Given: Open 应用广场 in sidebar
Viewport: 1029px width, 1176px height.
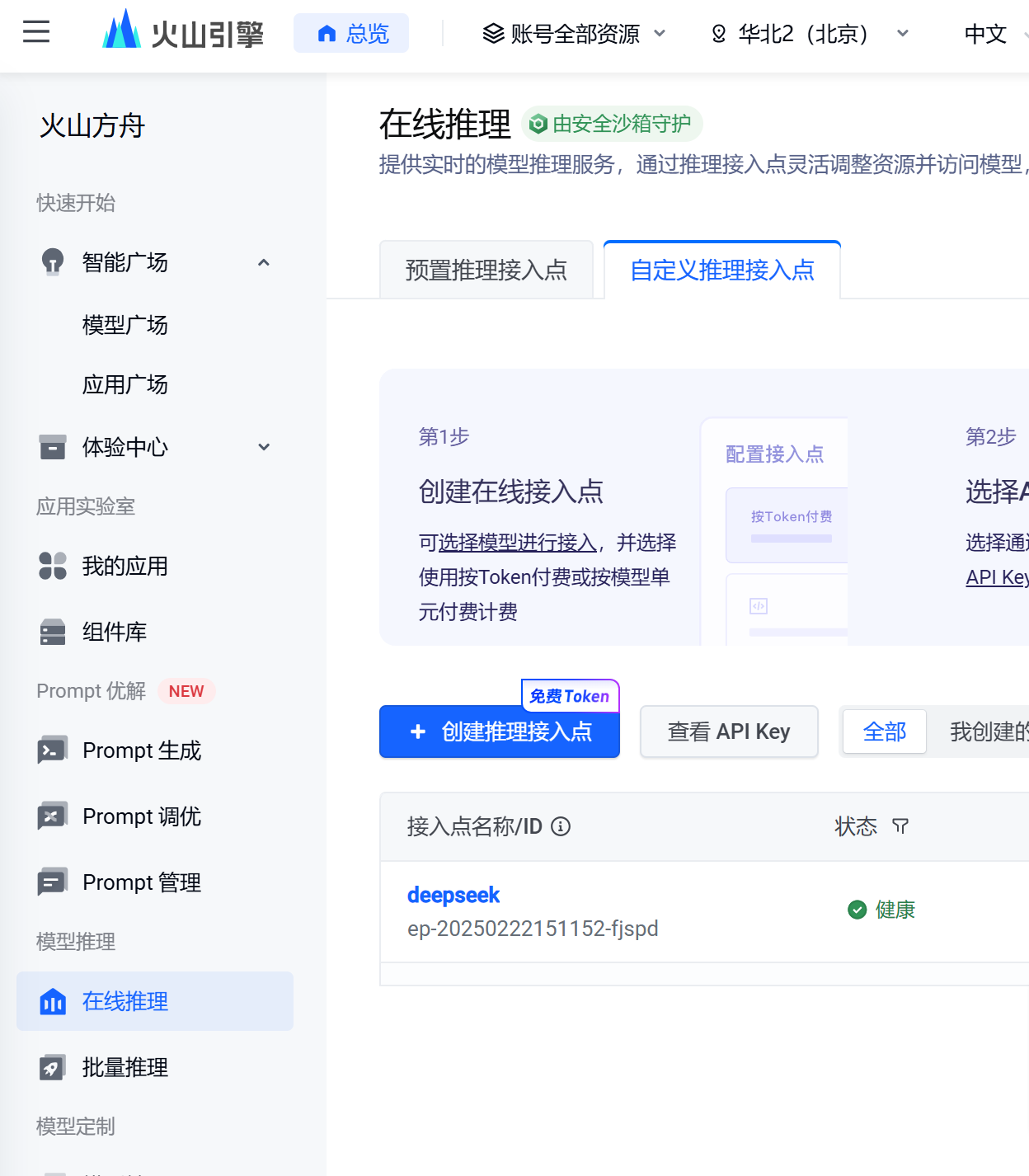Looking at the screenshot, I should 125,384.
